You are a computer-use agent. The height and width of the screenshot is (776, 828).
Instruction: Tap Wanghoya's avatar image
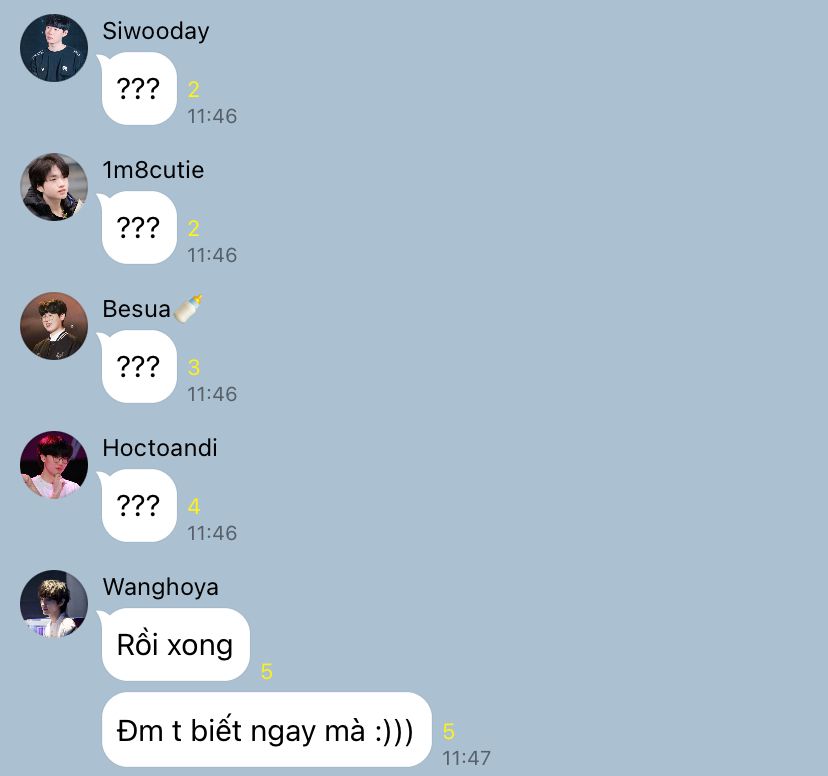click(x=54, y=604)
